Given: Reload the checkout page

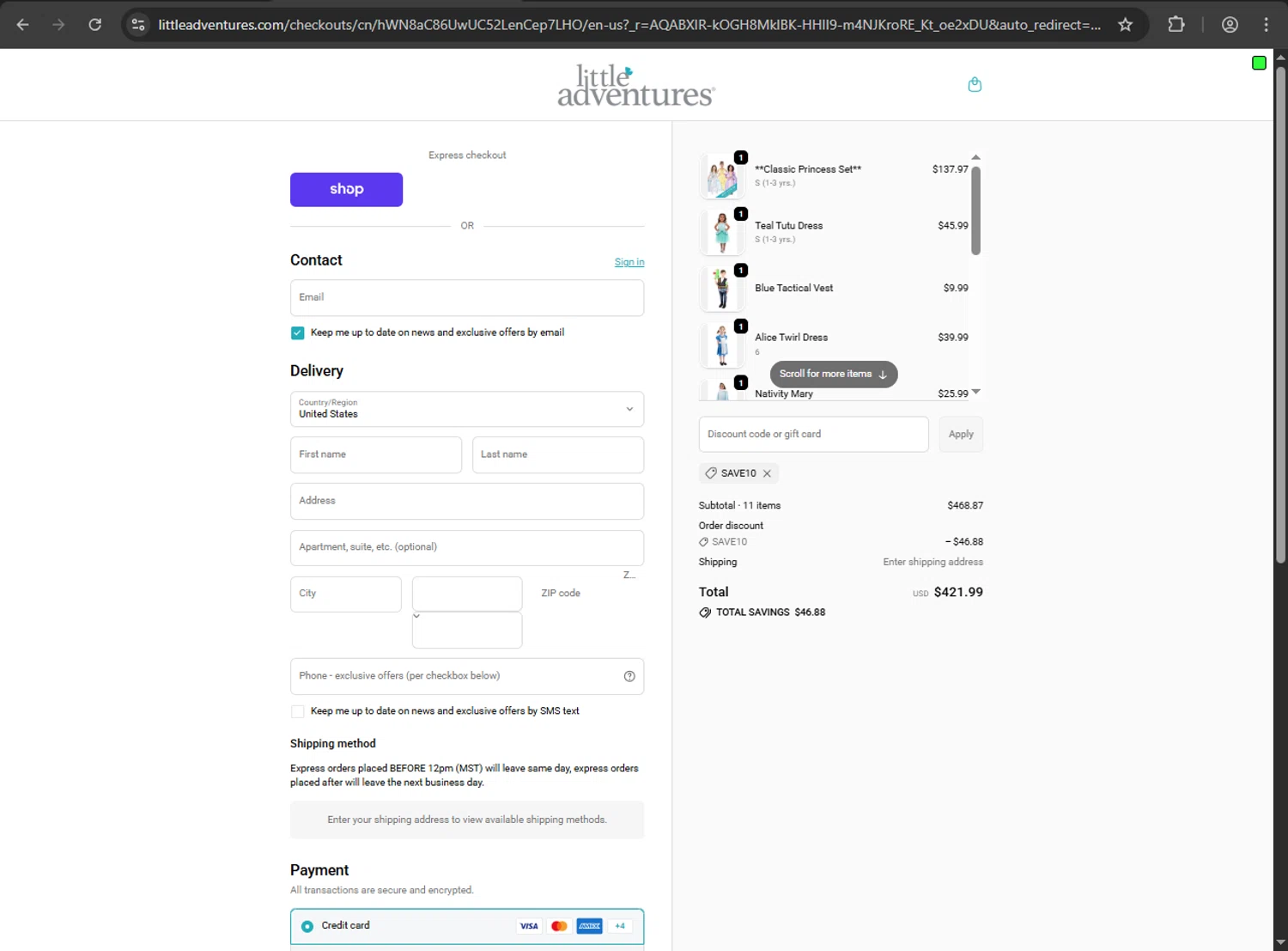Looking at the screenshot, I should (95, 25).
